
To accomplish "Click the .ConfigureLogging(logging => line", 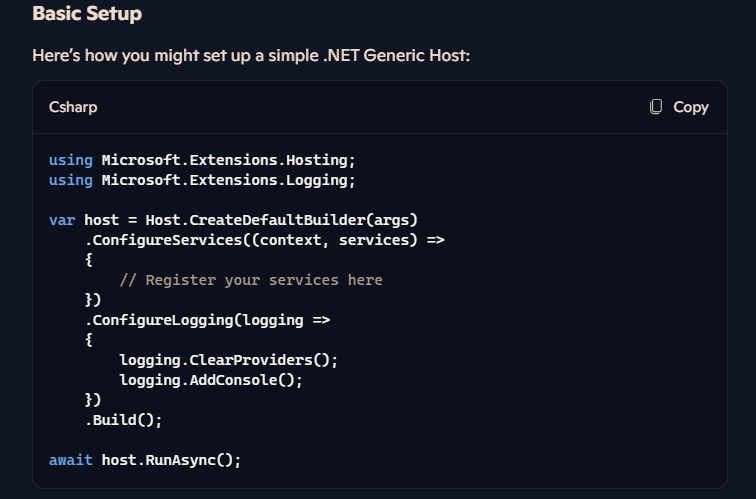I will 207,320.
